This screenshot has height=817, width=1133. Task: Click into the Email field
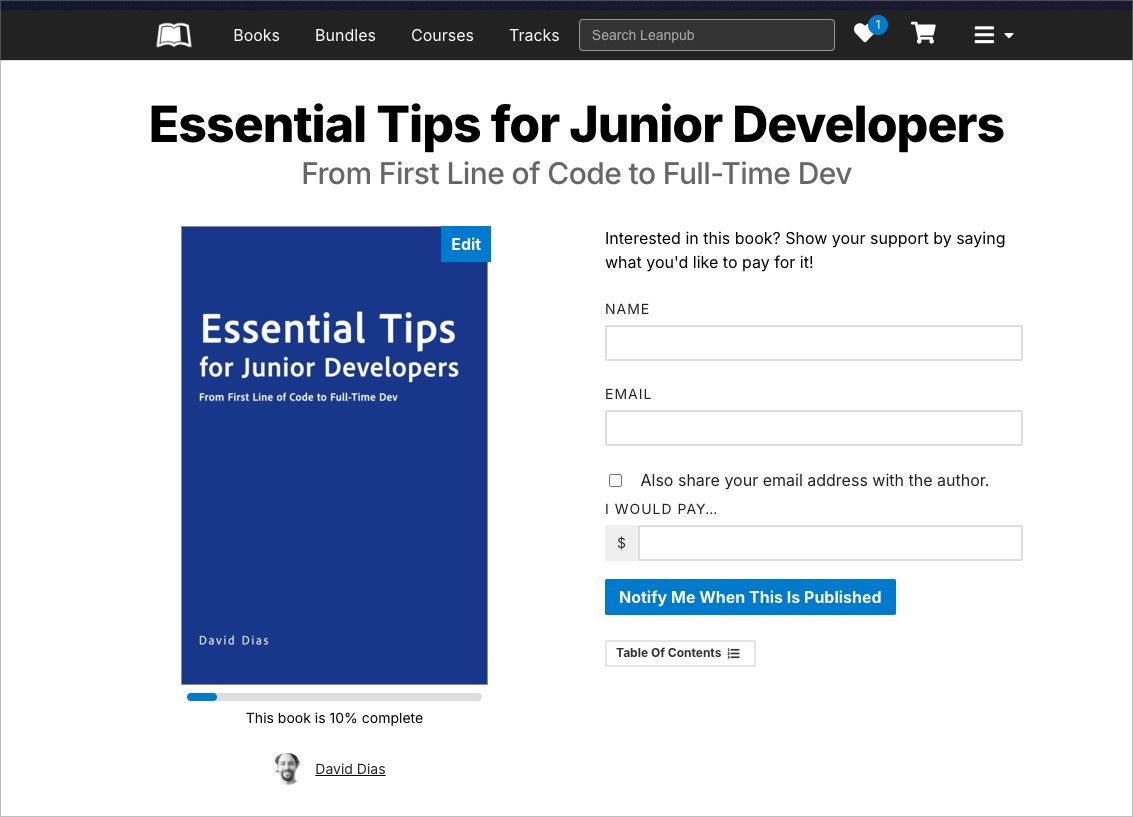(814, 428)
